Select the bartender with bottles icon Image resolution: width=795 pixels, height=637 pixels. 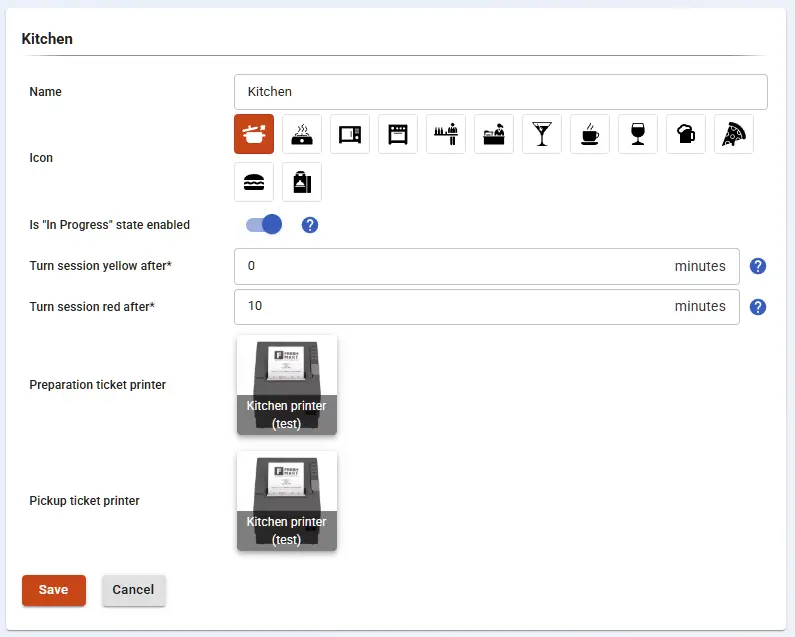(446, 134)
